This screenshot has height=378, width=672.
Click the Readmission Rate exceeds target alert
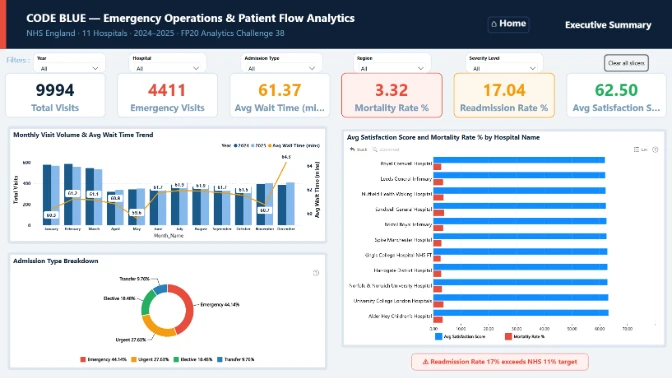(500, 362)
